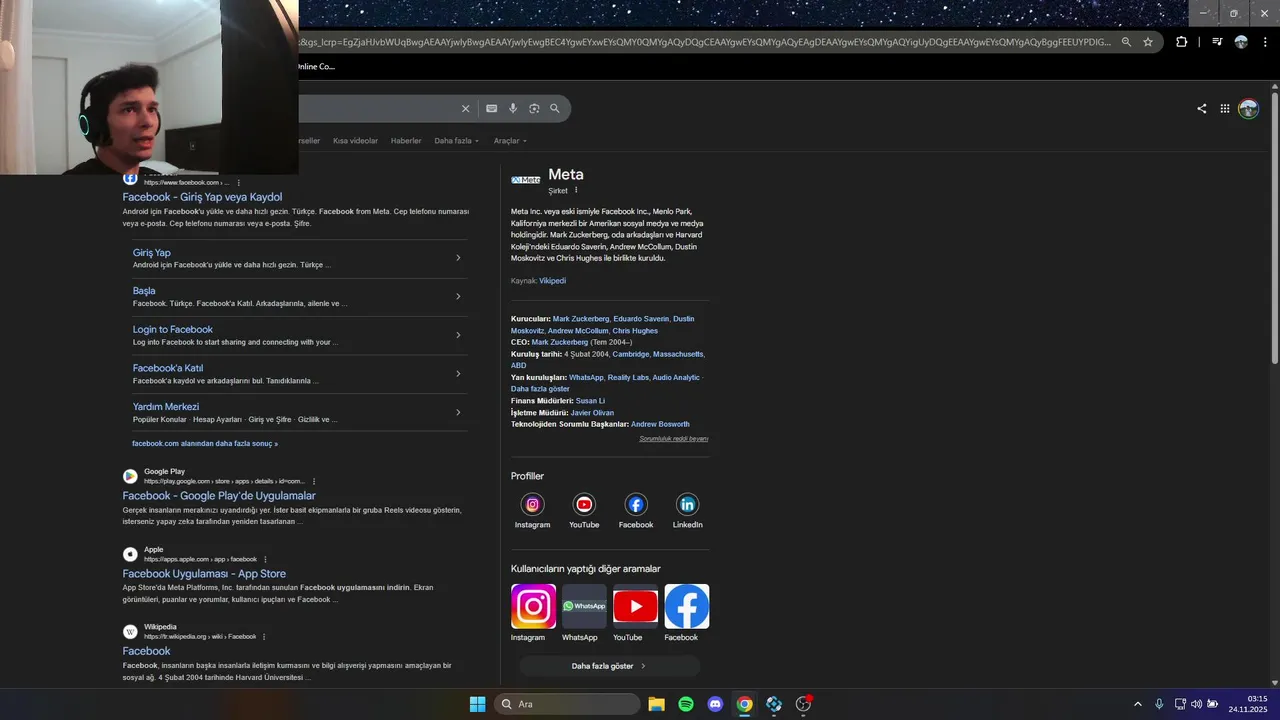The image size is (1280, 720).
Task: Open the Daha fazla dropdown
Action: coord(457,141)
